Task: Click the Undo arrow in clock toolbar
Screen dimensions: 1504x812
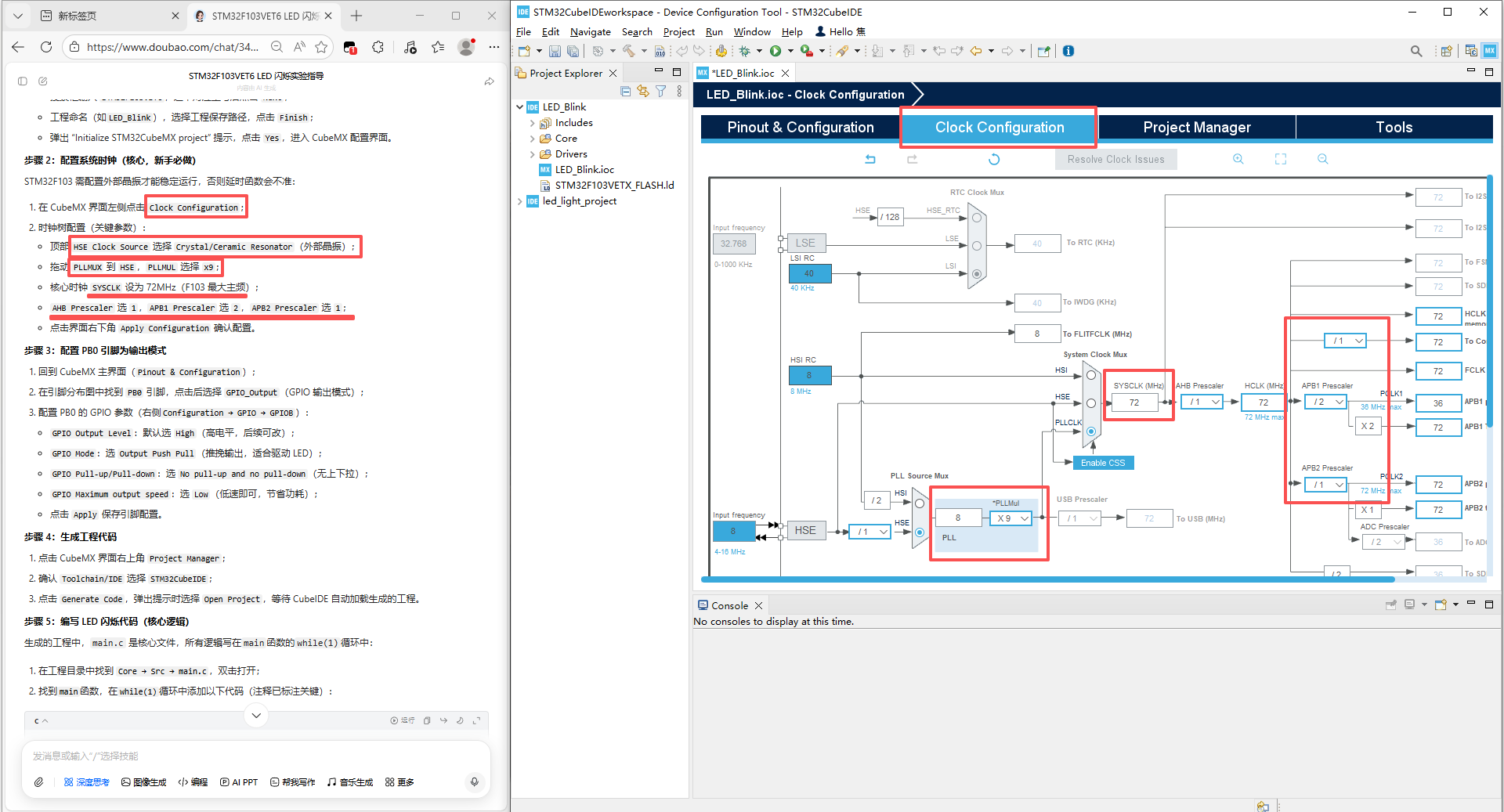Action: [x=870, y=159]
